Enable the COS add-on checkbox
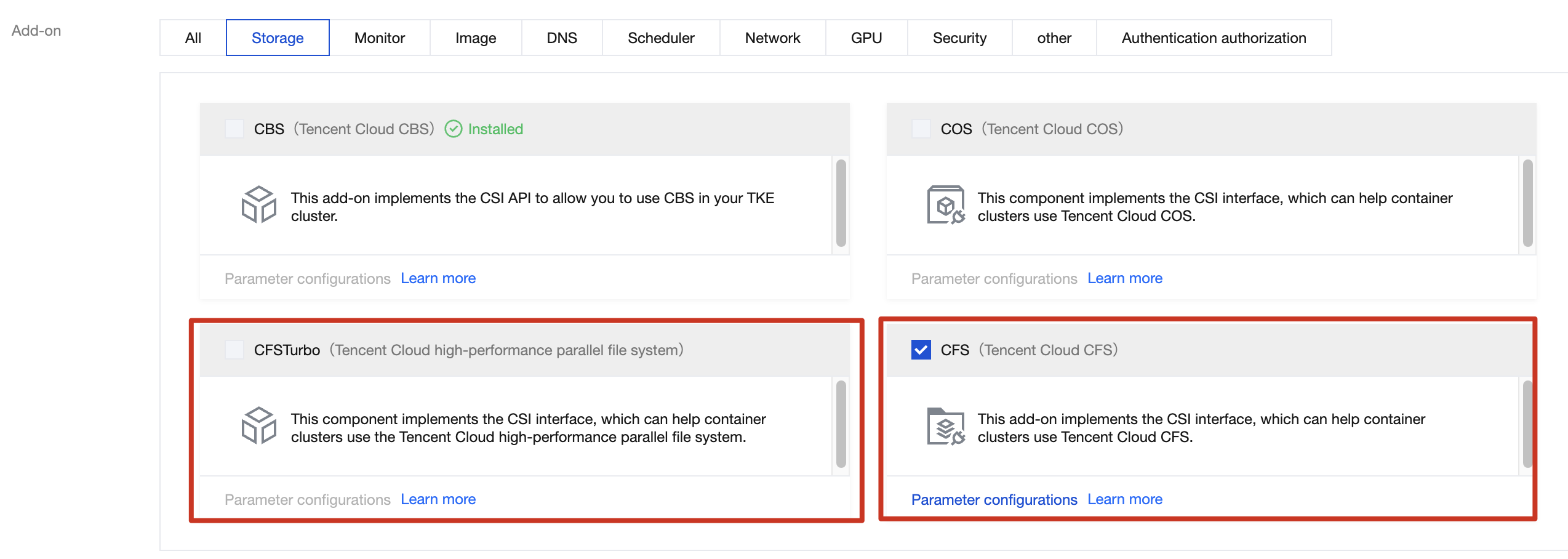Image resolution: width=1568 pixels, height=559 pixels. 921,129
